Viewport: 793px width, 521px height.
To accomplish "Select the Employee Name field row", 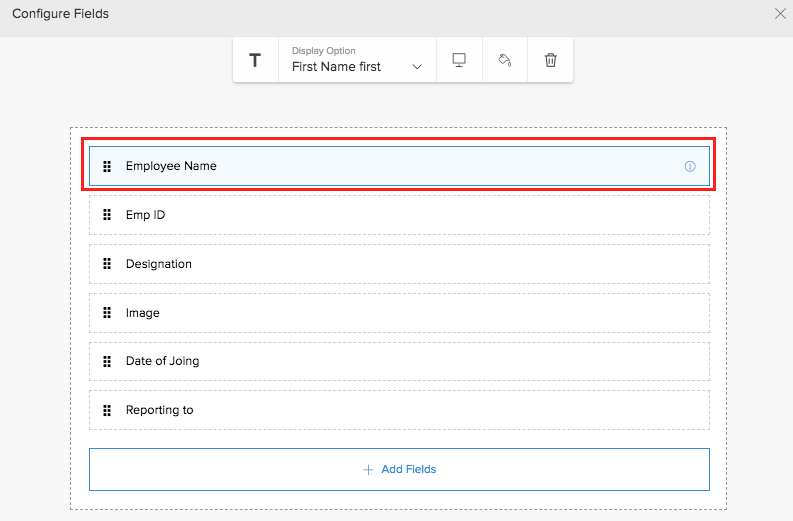I will pos(400,166).
